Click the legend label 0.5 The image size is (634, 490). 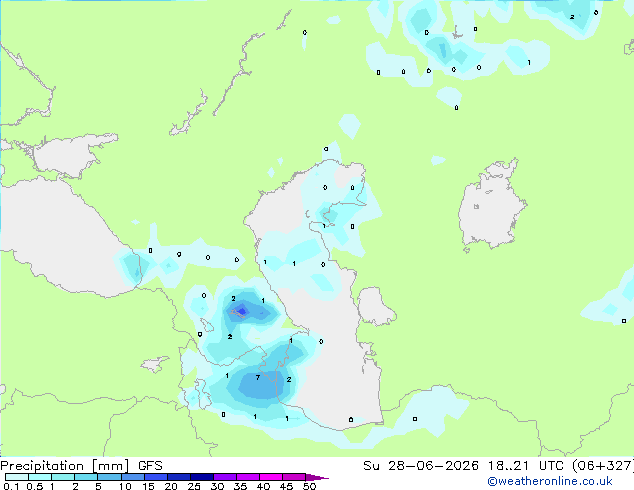coord(35,486)
